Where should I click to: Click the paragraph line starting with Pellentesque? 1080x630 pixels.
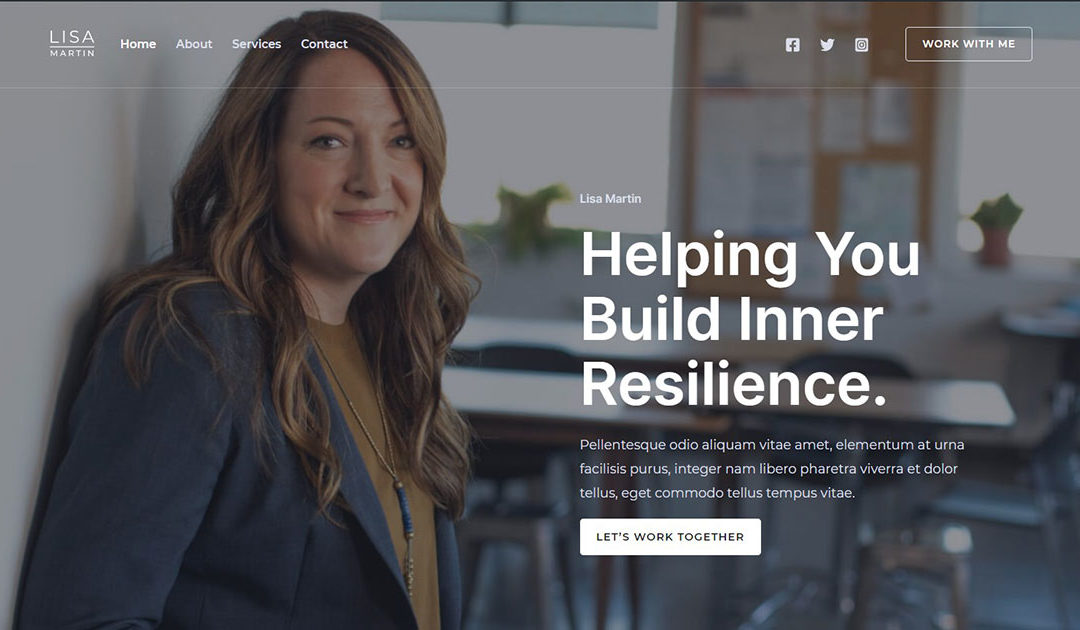[771, 445]
